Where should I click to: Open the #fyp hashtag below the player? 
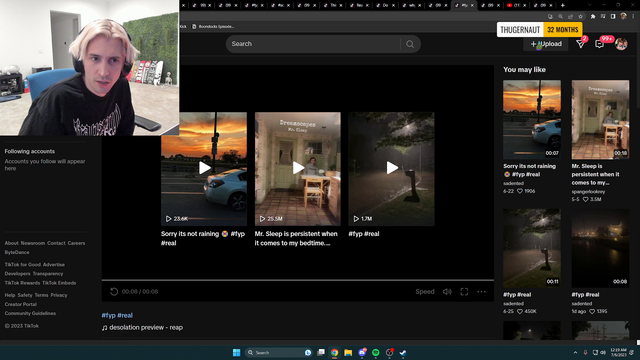click(x=109, y=315)
